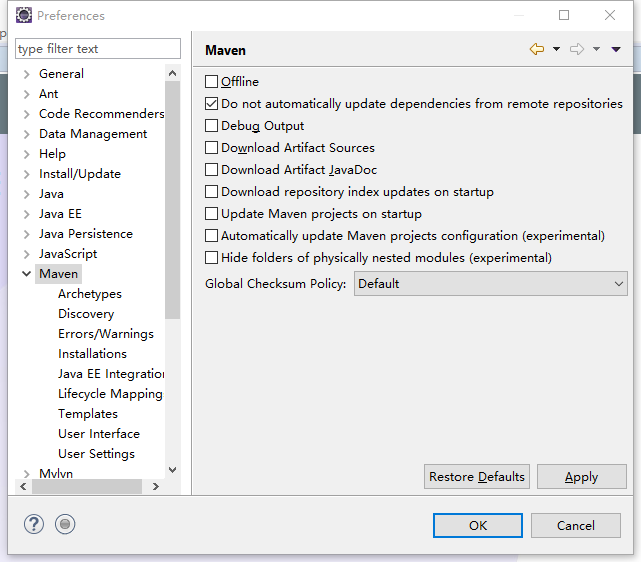641x562 pixels.
Task: Click the Eclipse Preferences window icon
Action: 24,15
